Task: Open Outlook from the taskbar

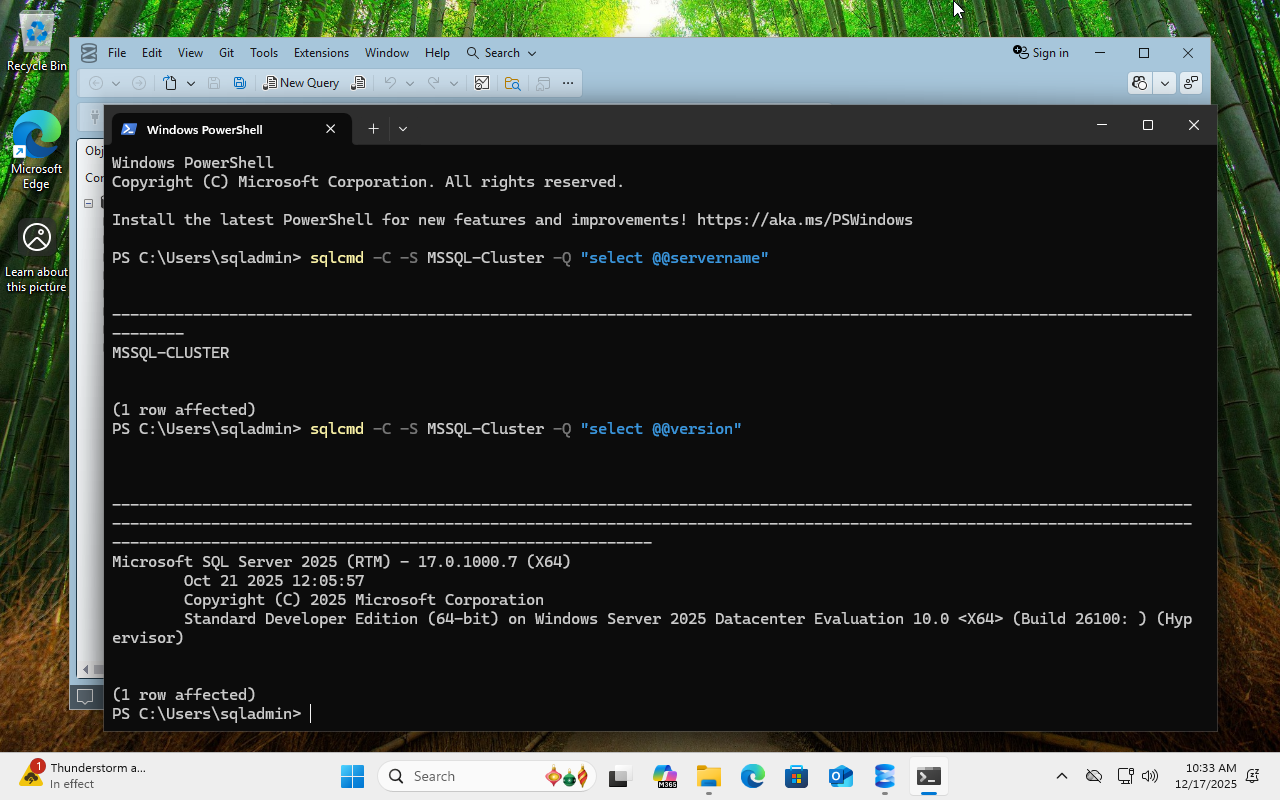Action: (x=840, y=776)
